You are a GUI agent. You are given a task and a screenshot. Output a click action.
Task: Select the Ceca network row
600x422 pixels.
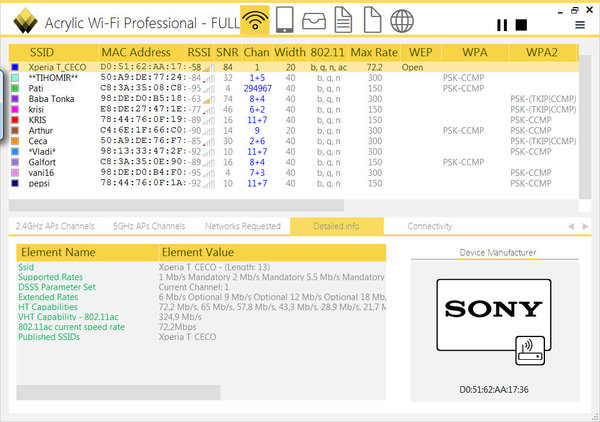coord(293,141)
